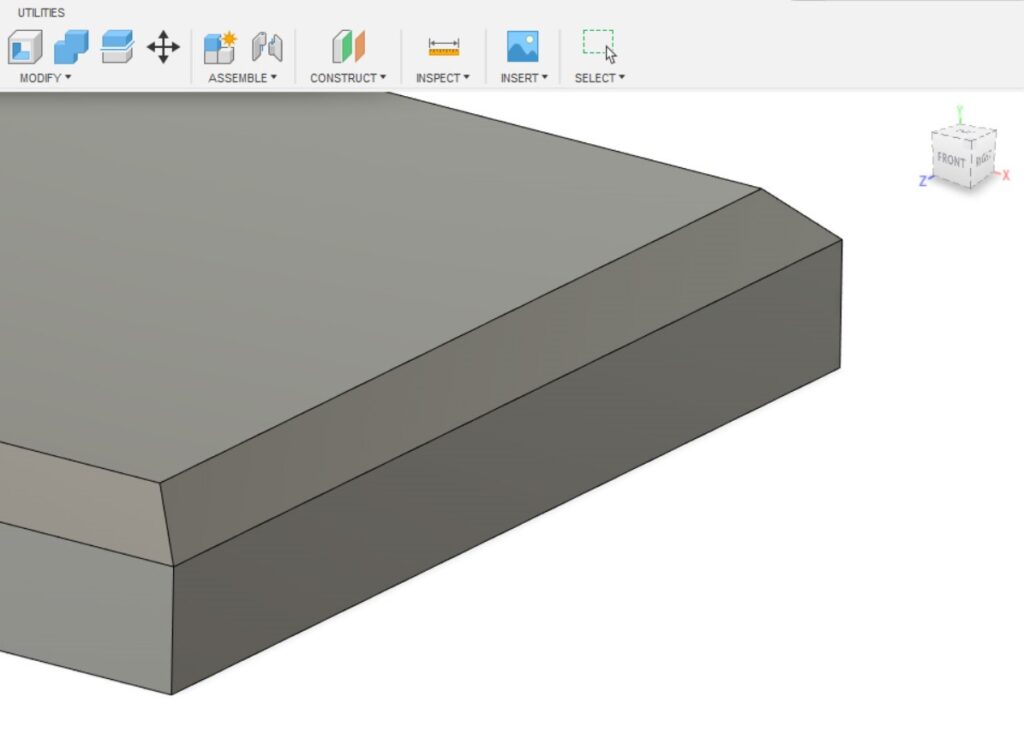Select the Joint tool icon
Viewport: 1024px width, 733px height.
(266, 47)
